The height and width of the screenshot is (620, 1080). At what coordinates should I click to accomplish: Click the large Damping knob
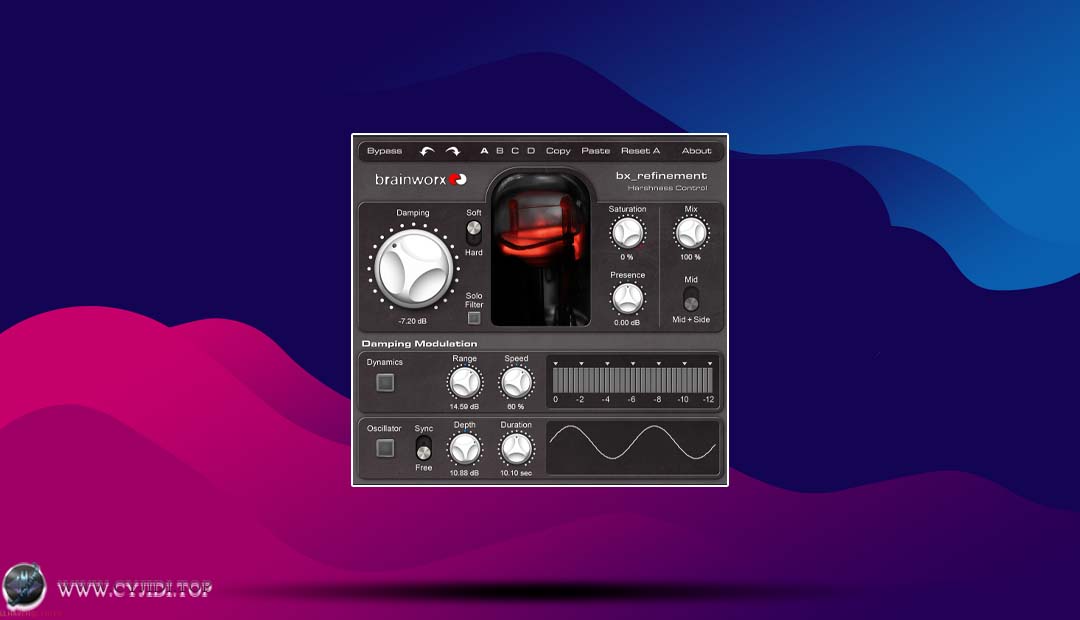(x=414, y=268)
